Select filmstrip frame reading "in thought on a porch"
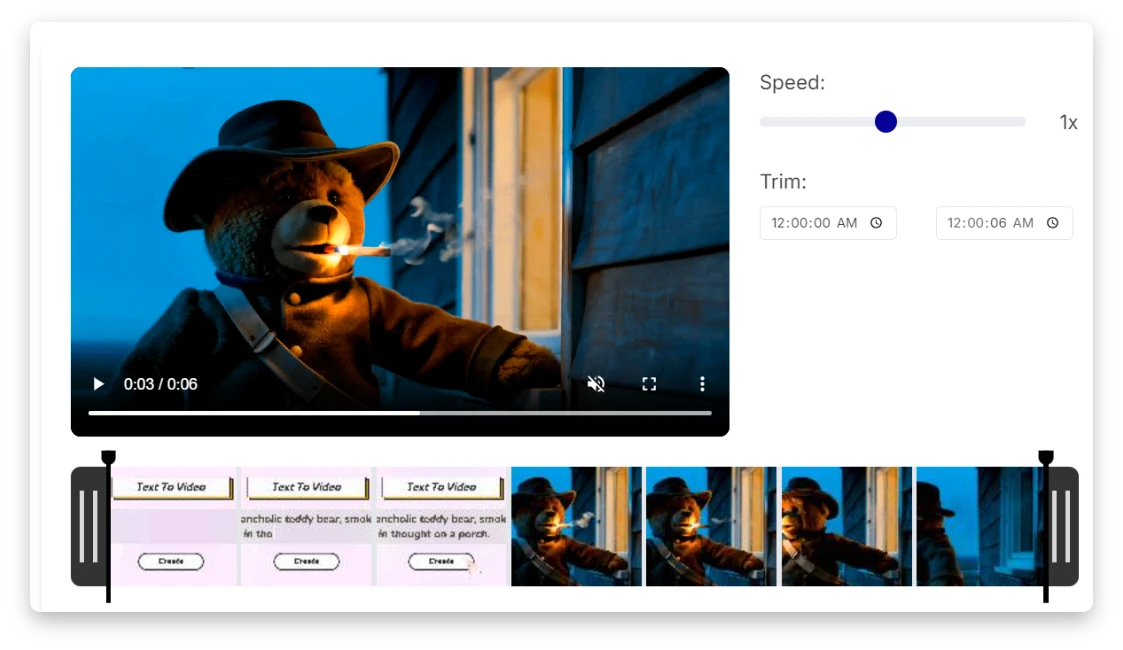This screenshot has width=1123, height=650. (x=442, y=526)
